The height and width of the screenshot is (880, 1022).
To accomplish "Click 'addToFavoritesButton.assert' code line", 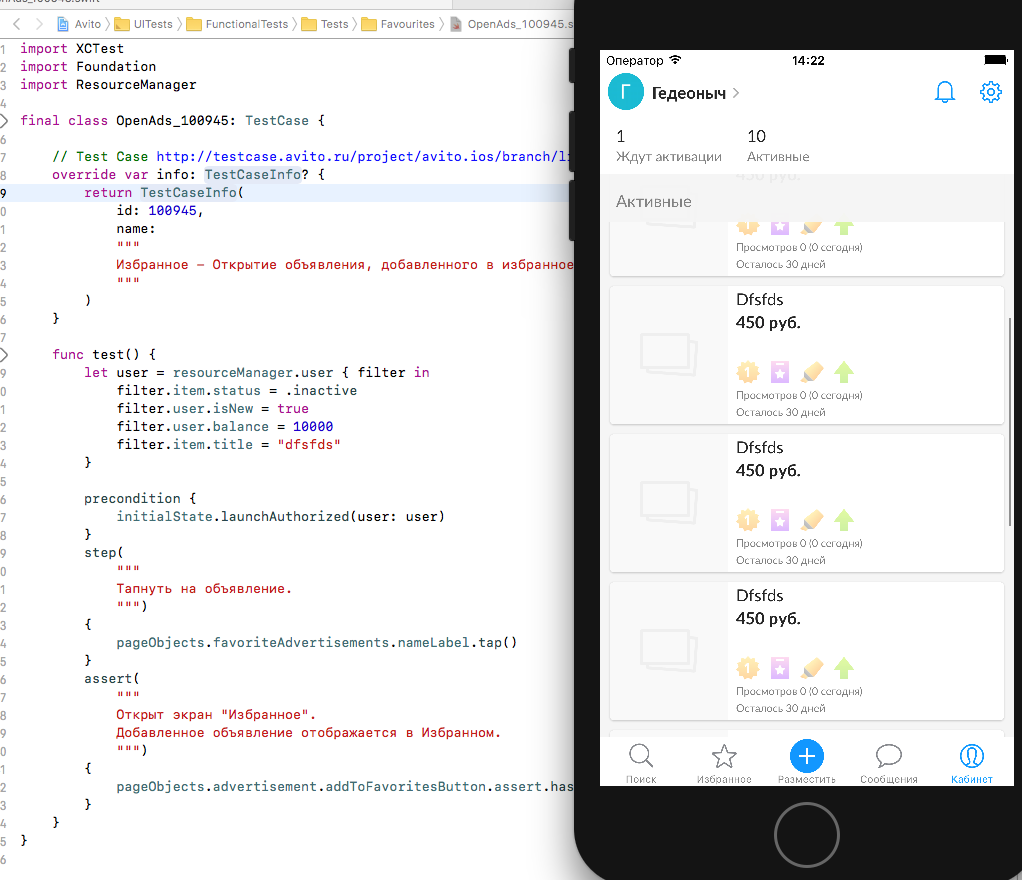I will click(x=345, y=787).
